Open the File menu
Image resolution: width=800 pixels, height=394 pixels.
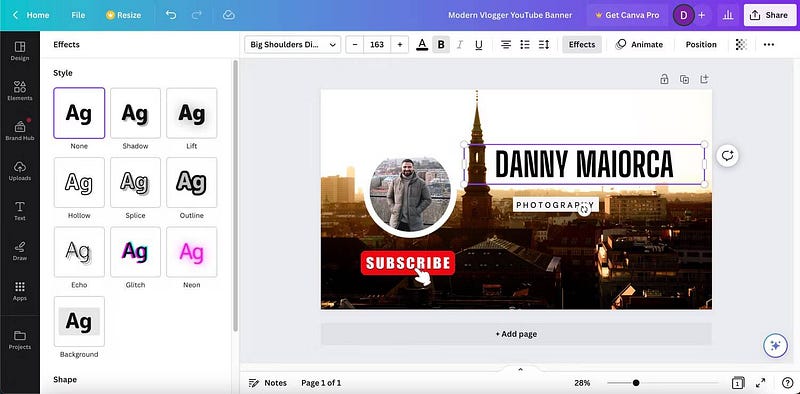point(78,15)
